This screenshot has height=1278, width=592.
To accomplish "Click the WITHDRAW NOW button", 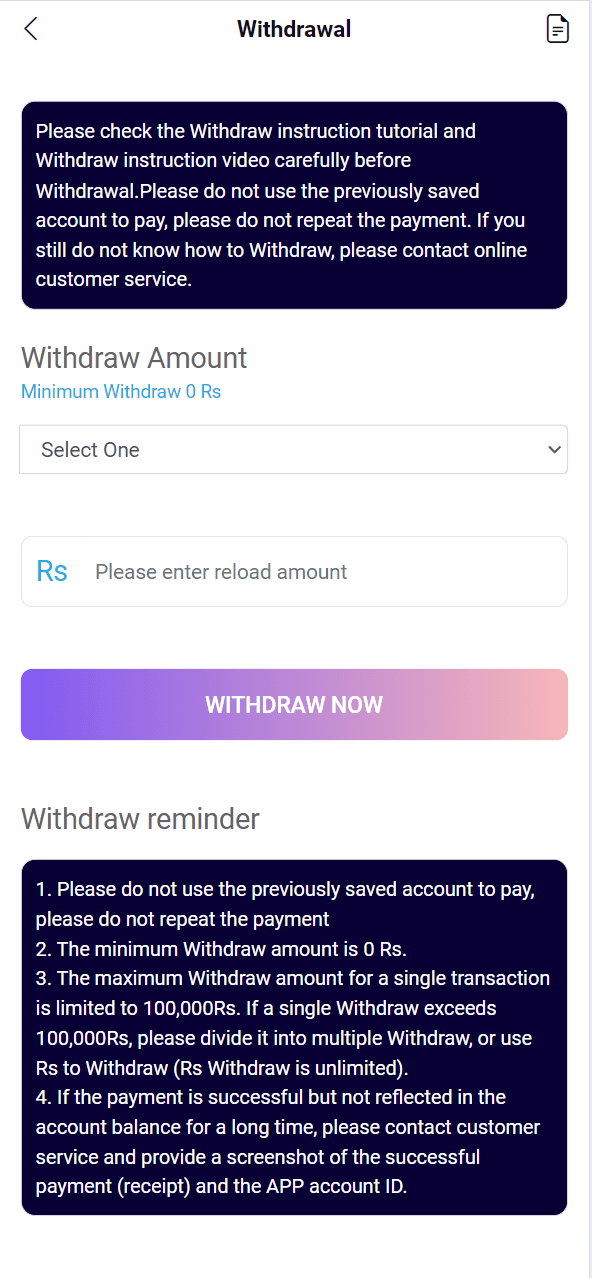I will pyautogui.click(x=294, y=704).
